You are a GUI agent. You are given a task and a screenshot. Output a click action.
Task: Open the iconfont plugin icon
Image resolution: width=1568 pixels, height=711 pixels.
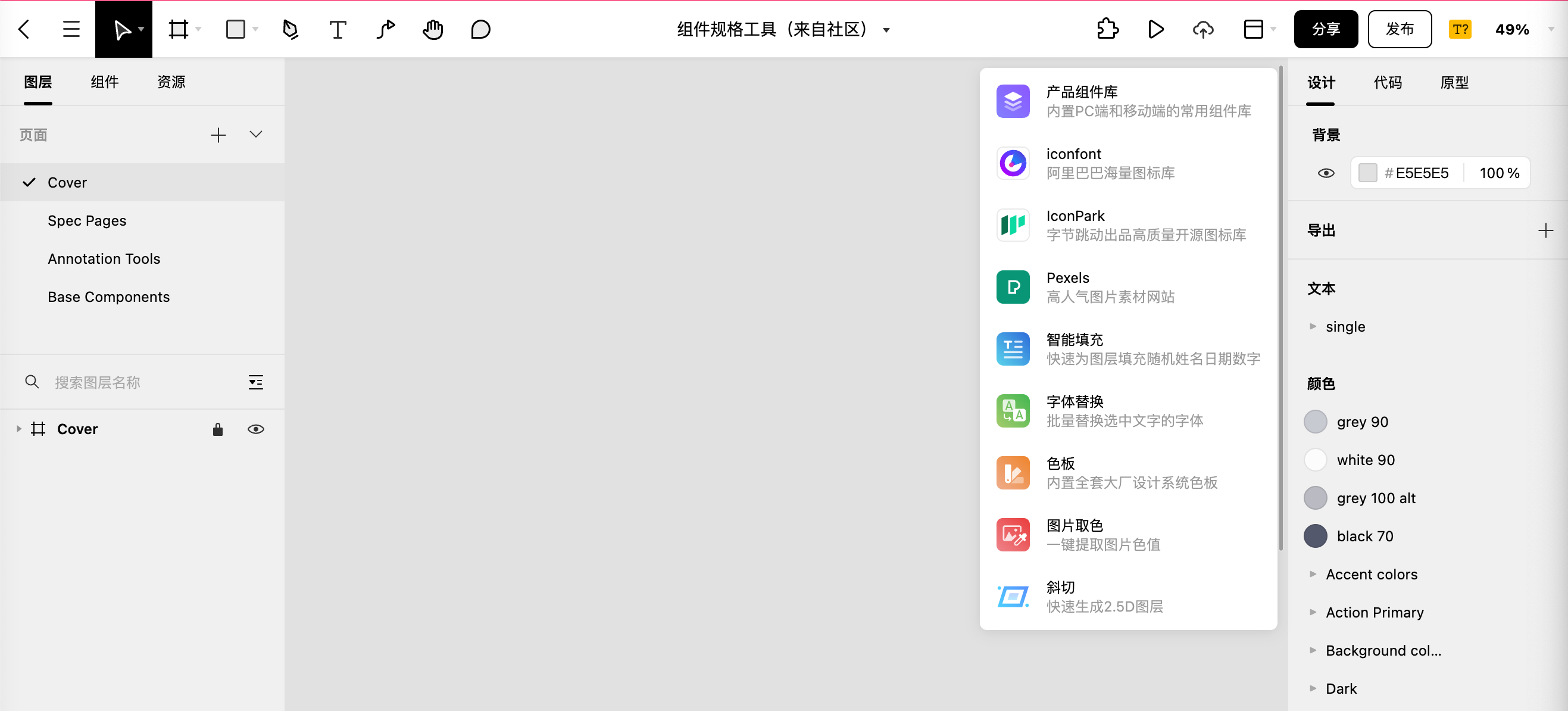(1013, 163)
